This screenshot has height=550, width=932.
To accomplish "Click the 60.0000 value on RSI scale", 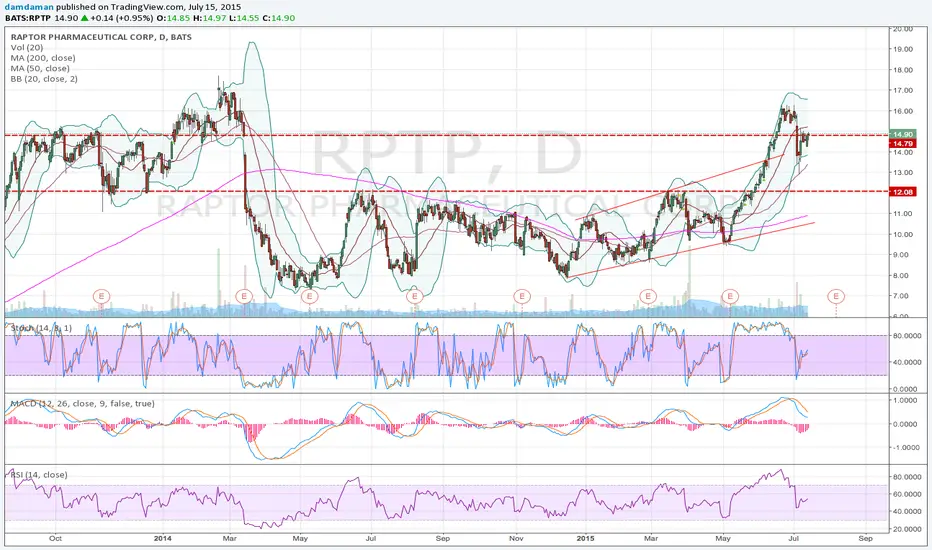I will [906, 494].
